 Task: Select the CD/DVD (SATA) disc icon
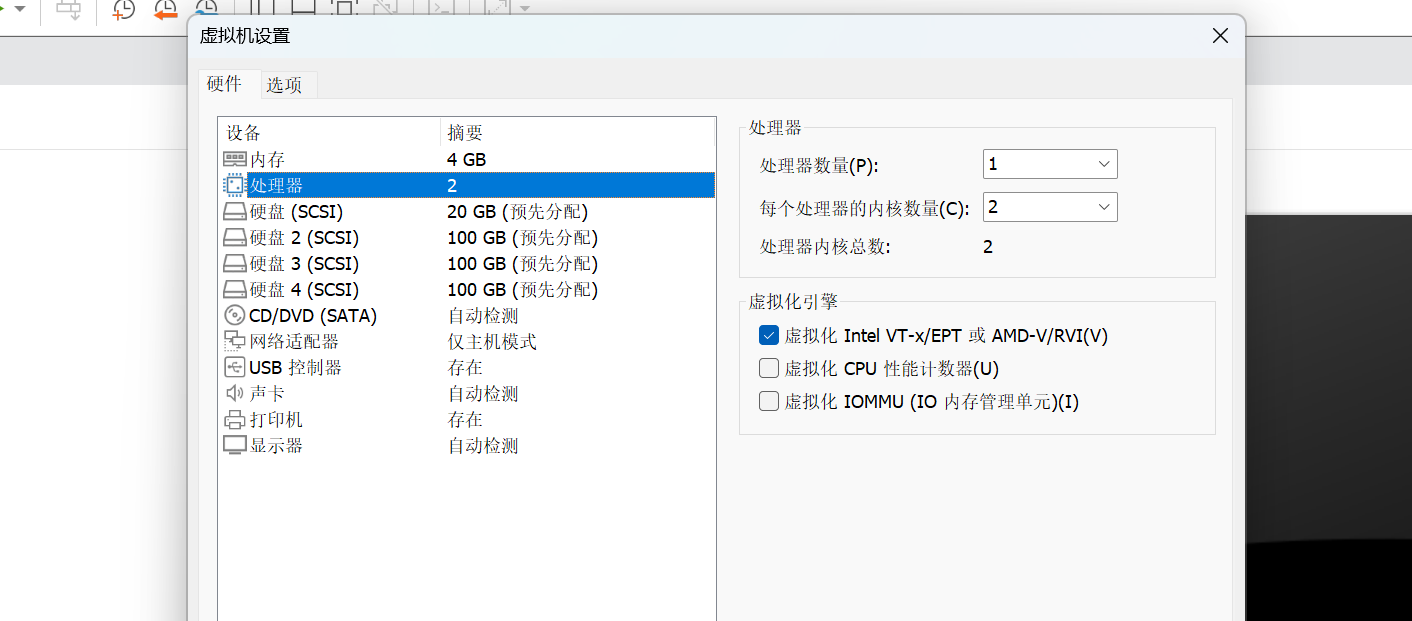coord(234,316)
